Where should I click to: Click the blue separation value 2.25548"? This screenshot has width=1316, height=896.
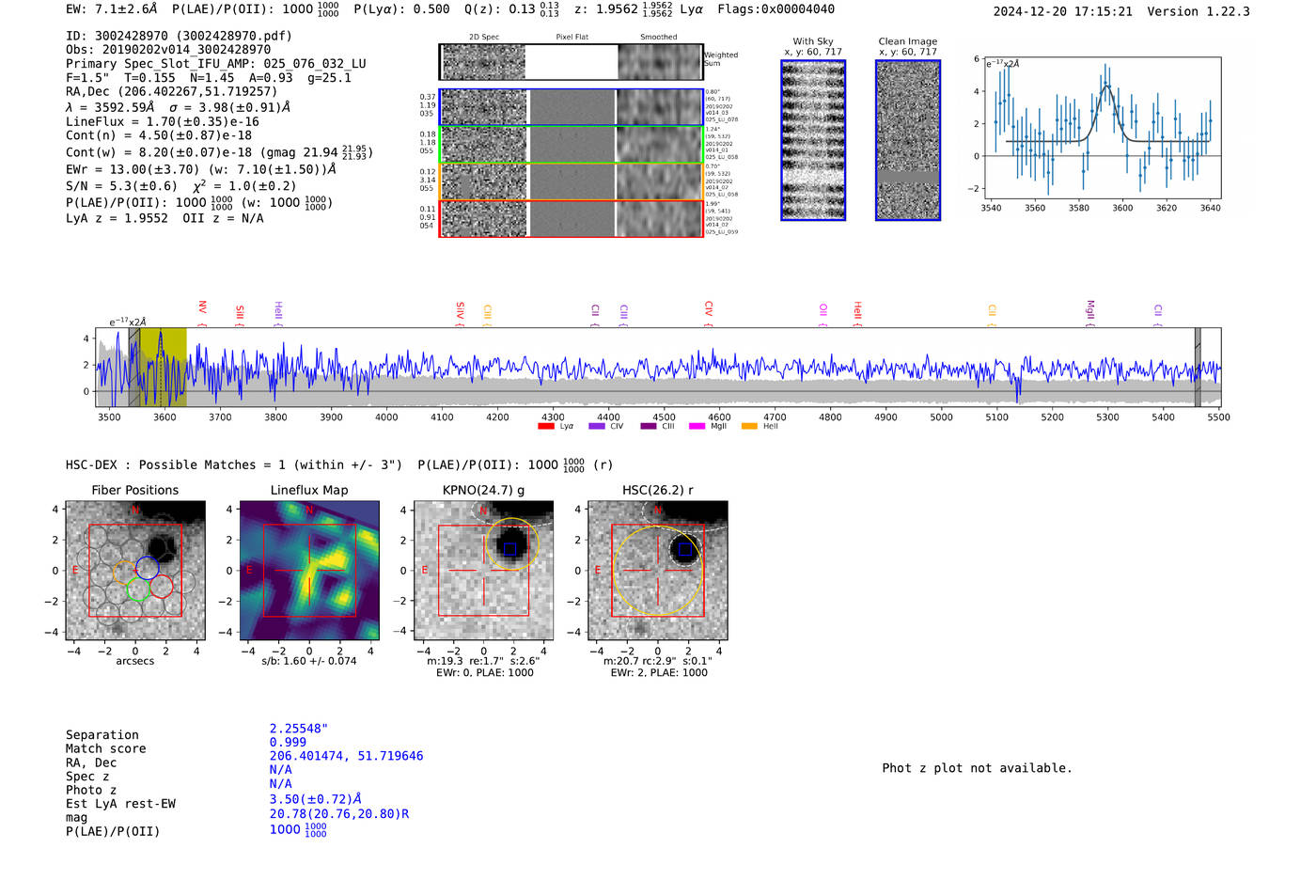tap(299, 729)
